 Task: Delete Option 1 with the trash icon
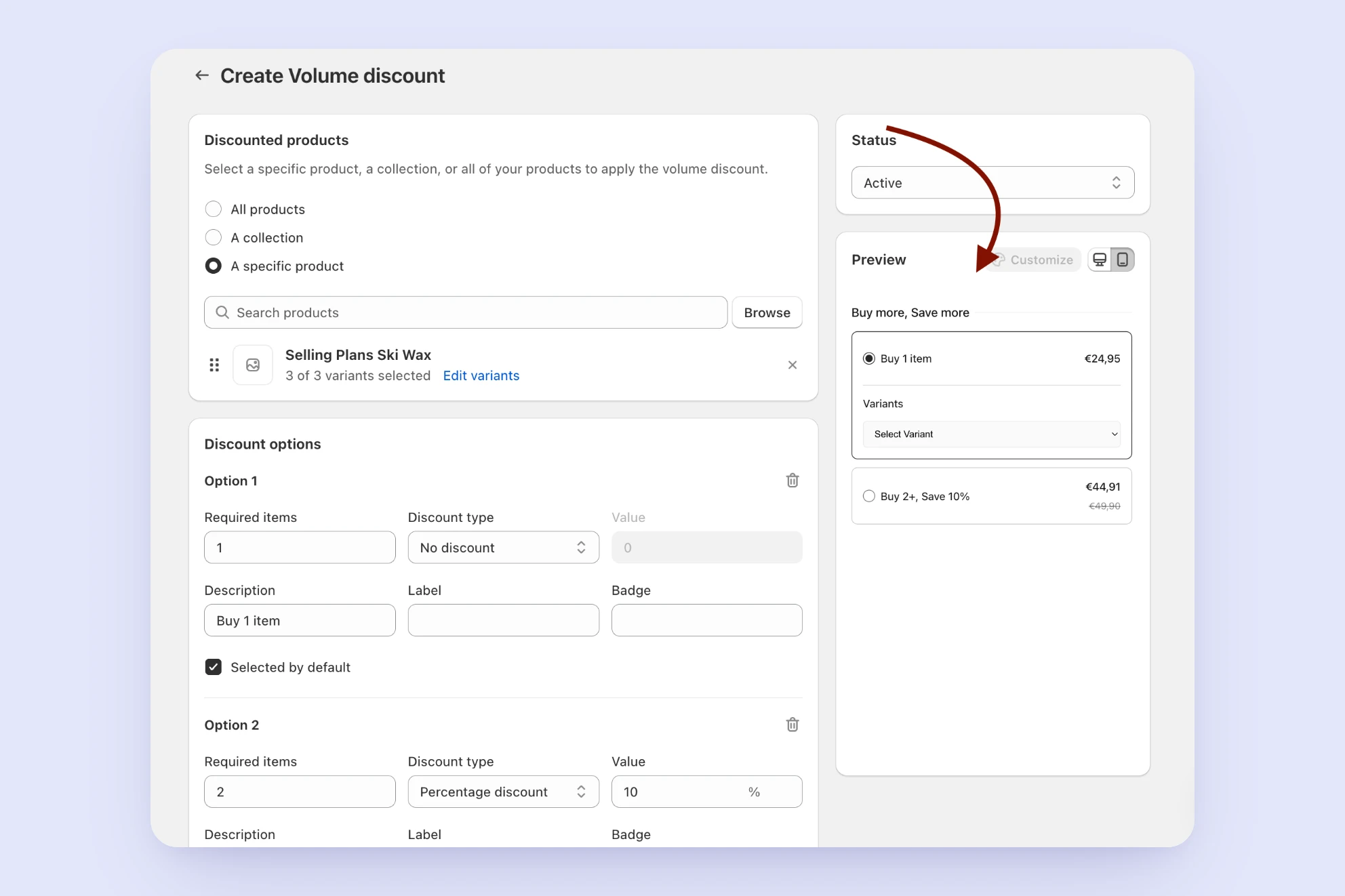coord(792,481)
